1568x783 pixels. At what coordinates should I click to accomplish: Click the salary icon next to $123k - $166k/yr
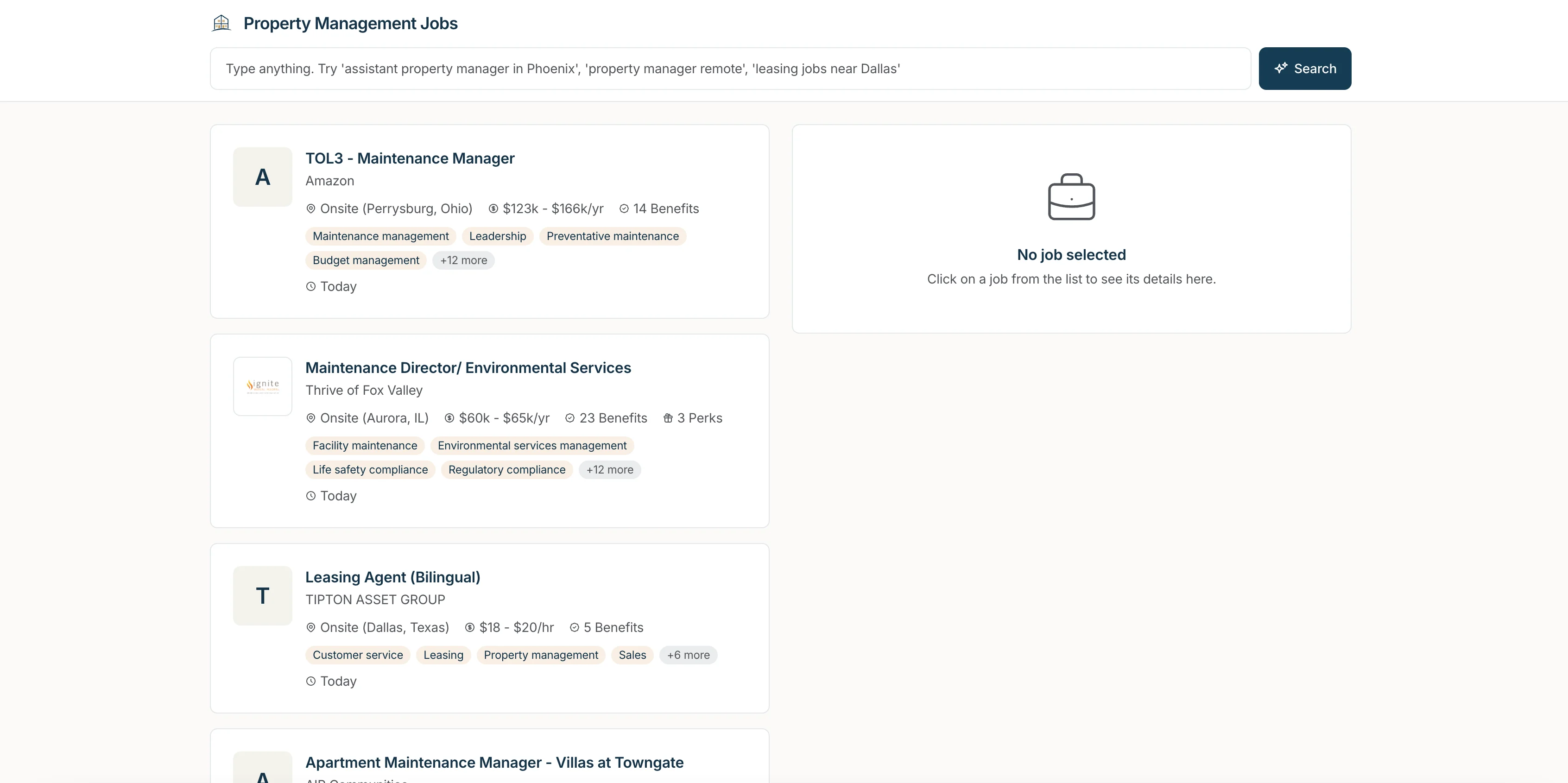click(493, 208)
